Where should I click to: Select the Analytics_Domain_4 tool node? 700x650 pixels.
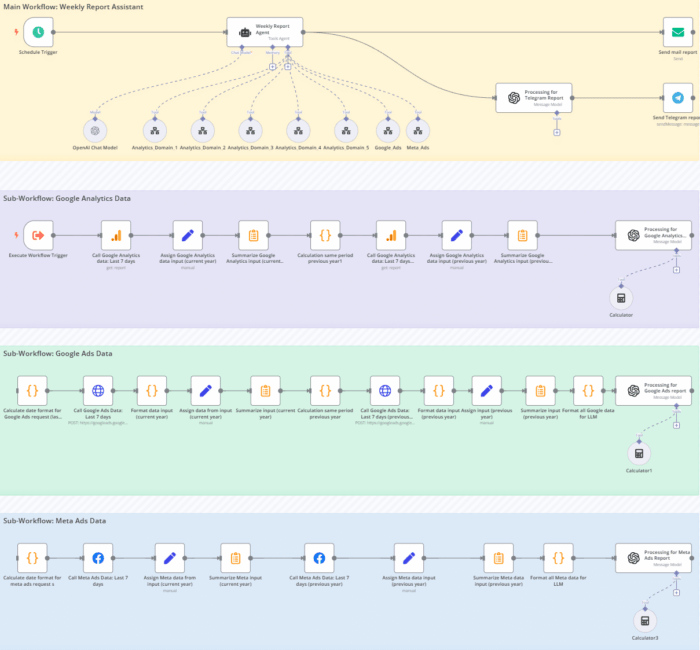click(x=298, y=131)
